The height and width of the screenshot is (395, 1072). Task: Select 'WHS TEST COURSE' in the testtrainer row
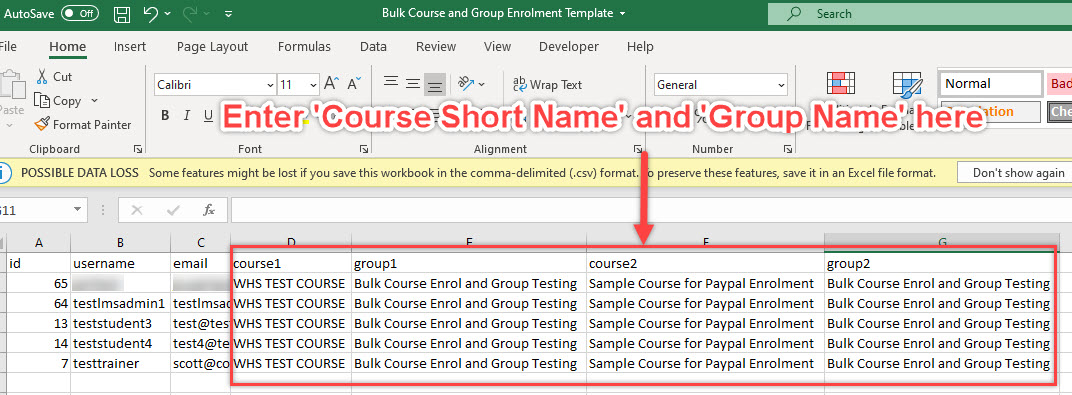292,364
